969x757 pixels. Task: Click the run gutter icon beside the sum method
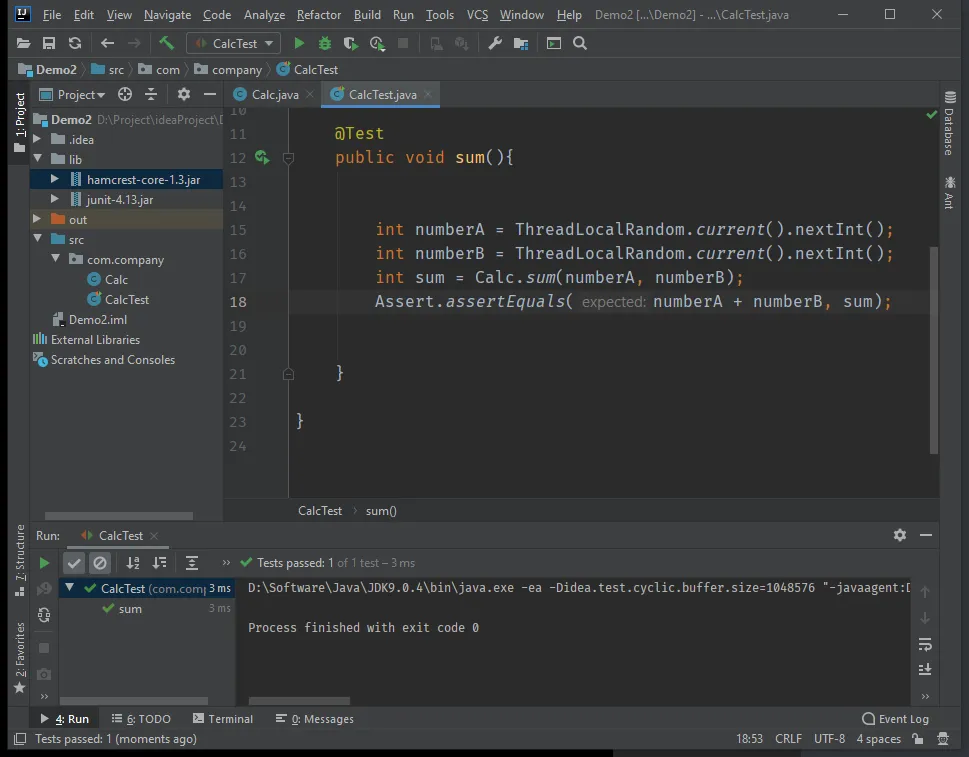(x=262, y=158)
